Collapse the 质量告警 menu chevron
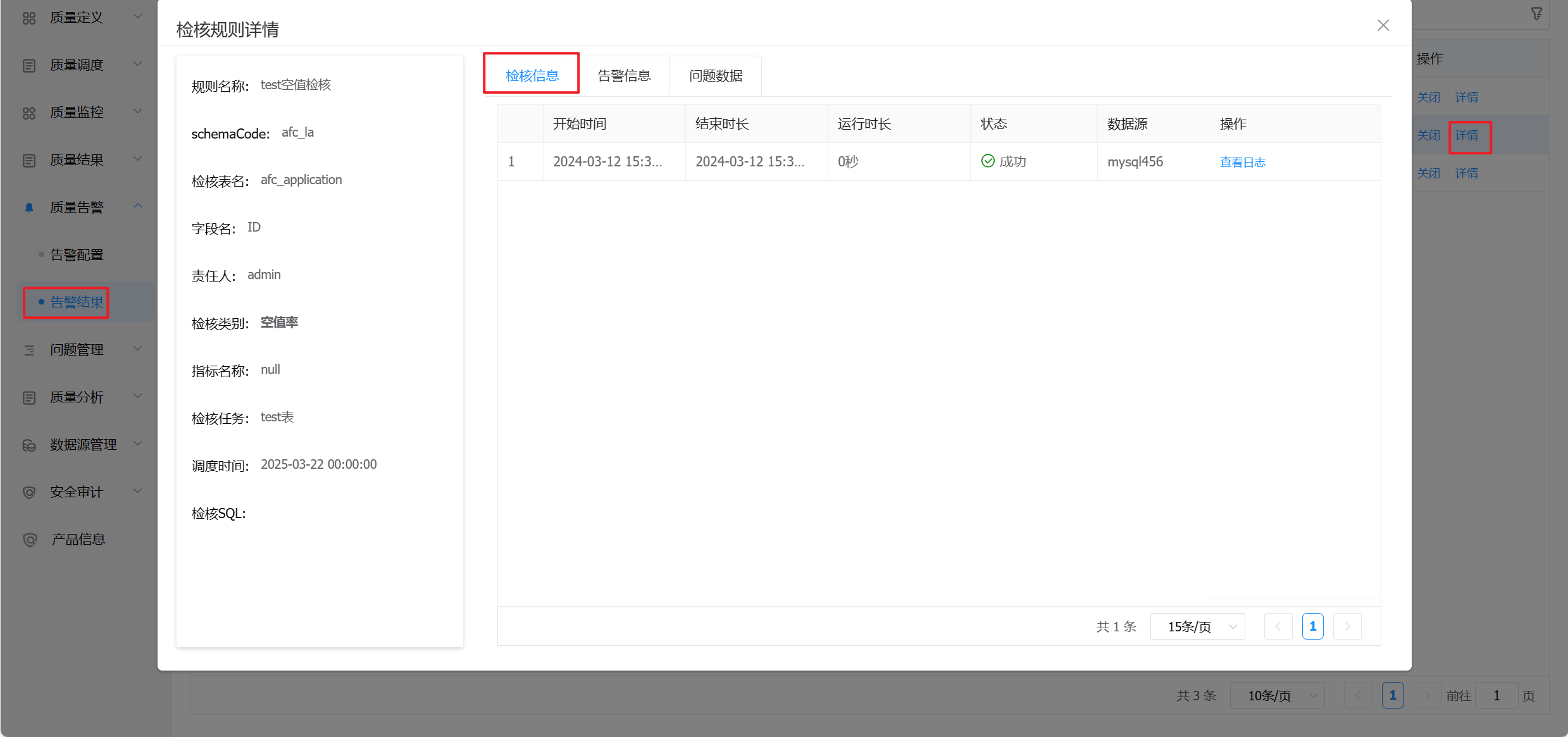The height and width of the screenshot is (737, 1568). pyautogui.click(x=138, y=206)
